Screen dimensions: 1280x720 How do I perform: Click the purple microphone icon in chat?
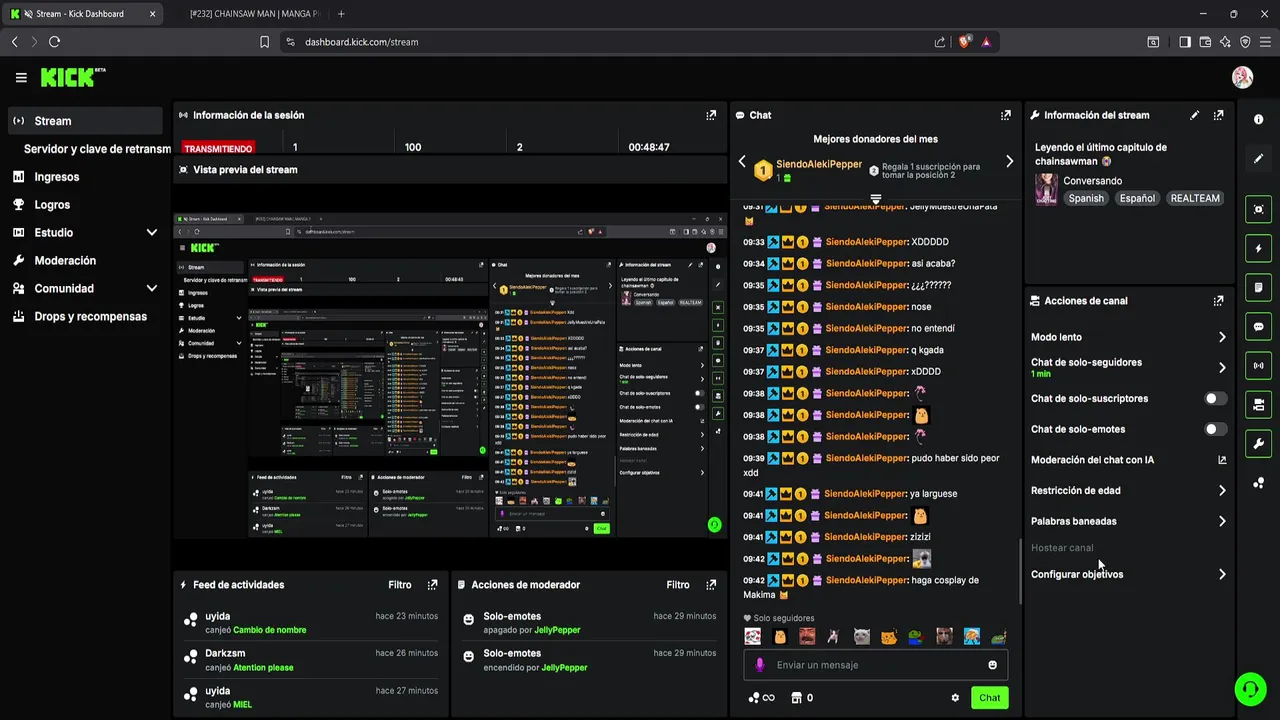coord(760,665)
